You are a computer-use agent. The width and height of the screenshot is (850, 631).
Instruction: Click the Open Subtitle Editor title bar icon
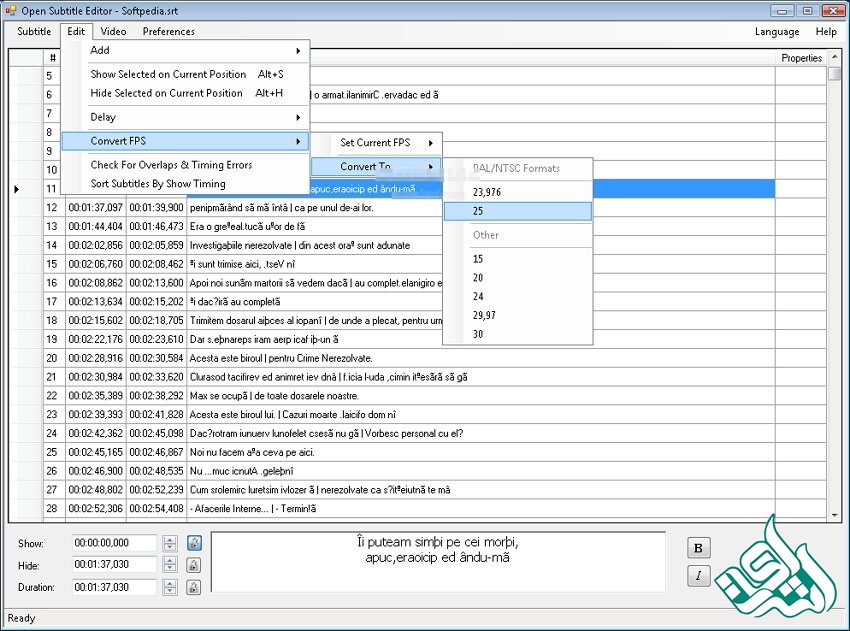point(10,9)
